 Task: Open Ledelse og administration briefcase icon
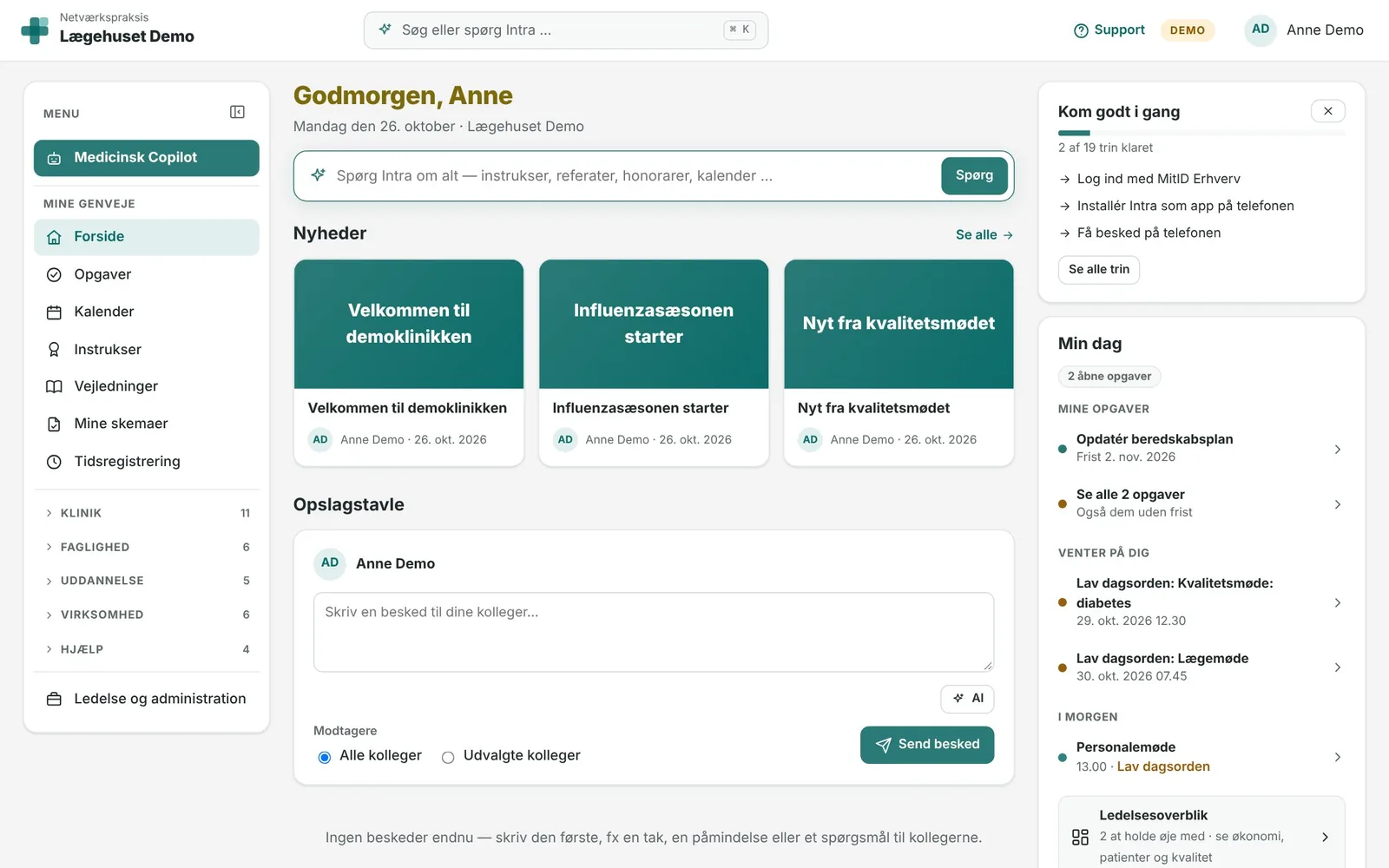coord(54,699)
